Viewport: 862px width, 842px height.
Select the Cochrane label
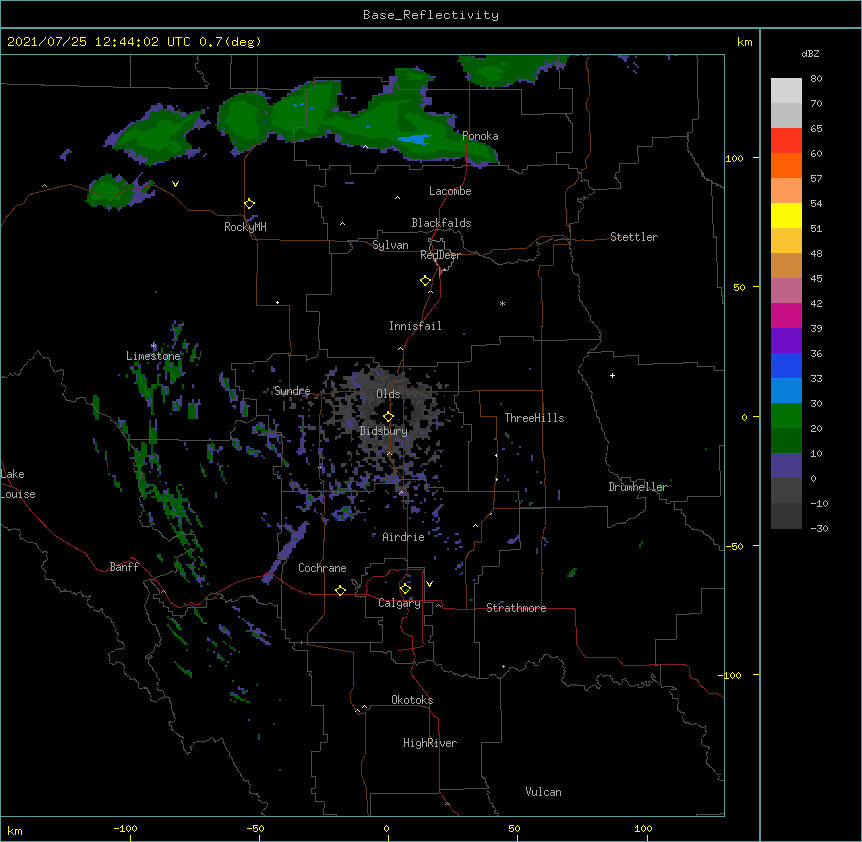(322, 568)
